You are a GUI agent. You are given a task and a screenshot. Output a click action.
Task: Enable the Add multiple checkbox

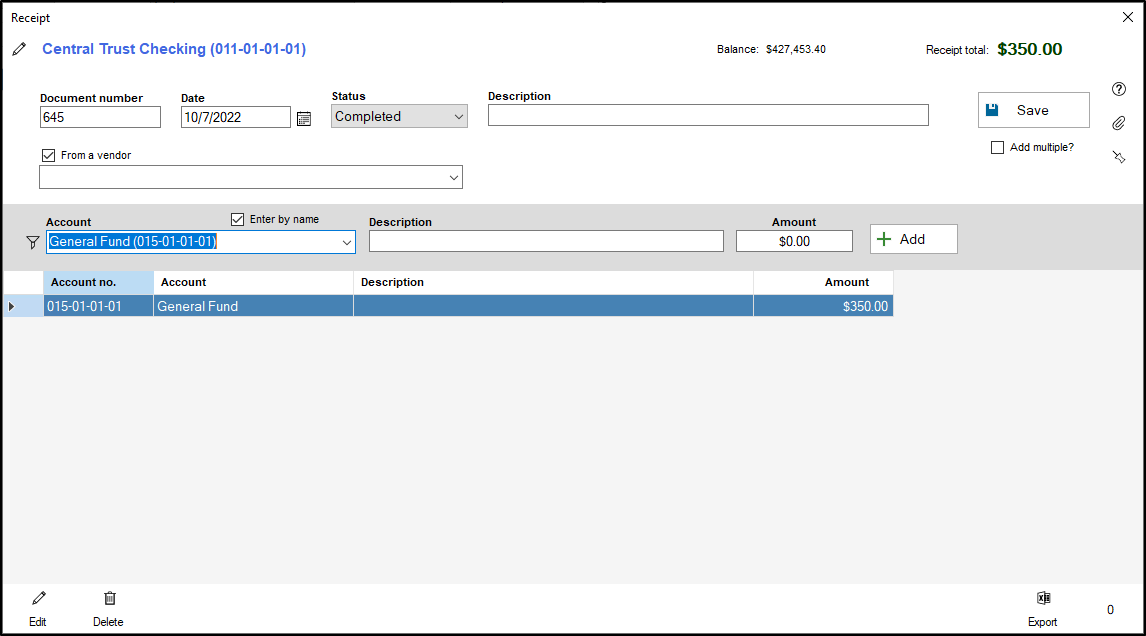click(x=997, y=148)
